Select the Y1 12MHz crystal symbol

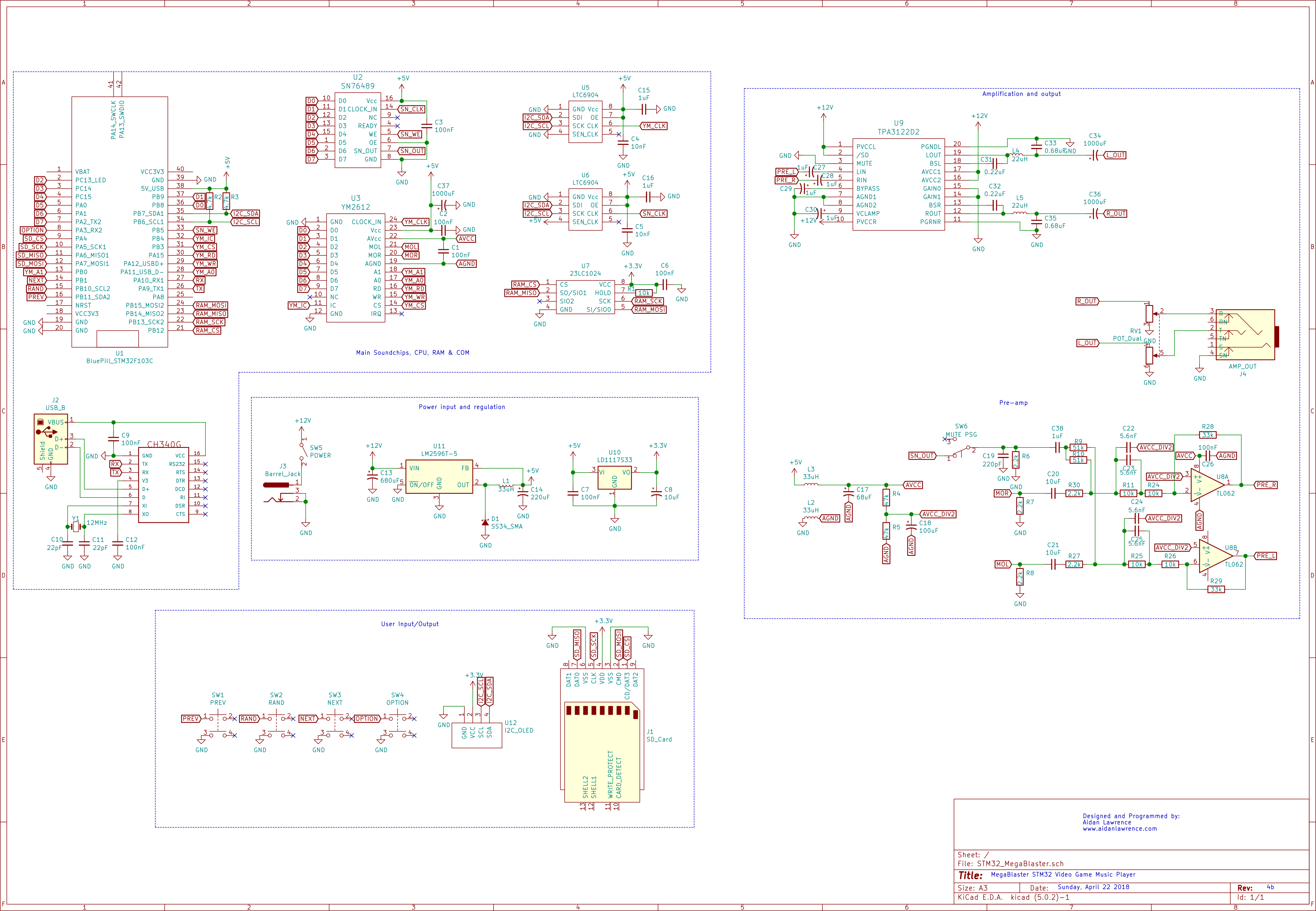pos(75,526)
